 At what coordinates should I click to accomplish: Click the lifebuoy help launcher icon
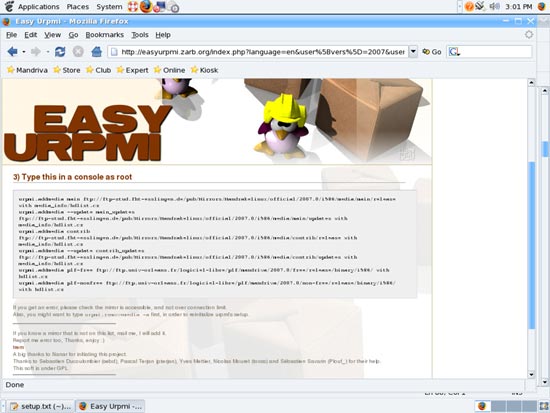coord(133,7)
